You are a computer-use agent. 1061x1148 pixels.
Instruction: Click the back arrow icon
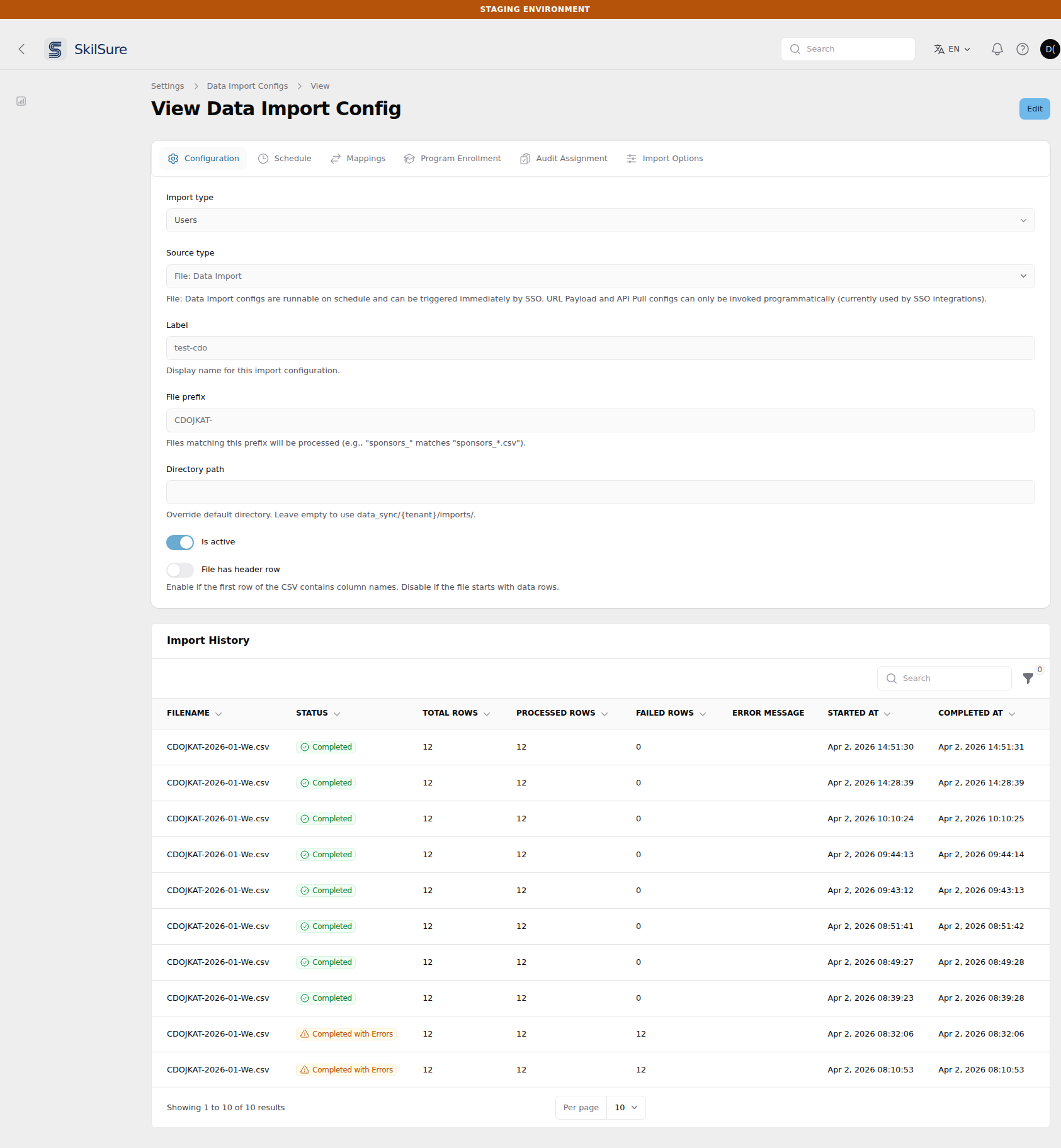21,49
